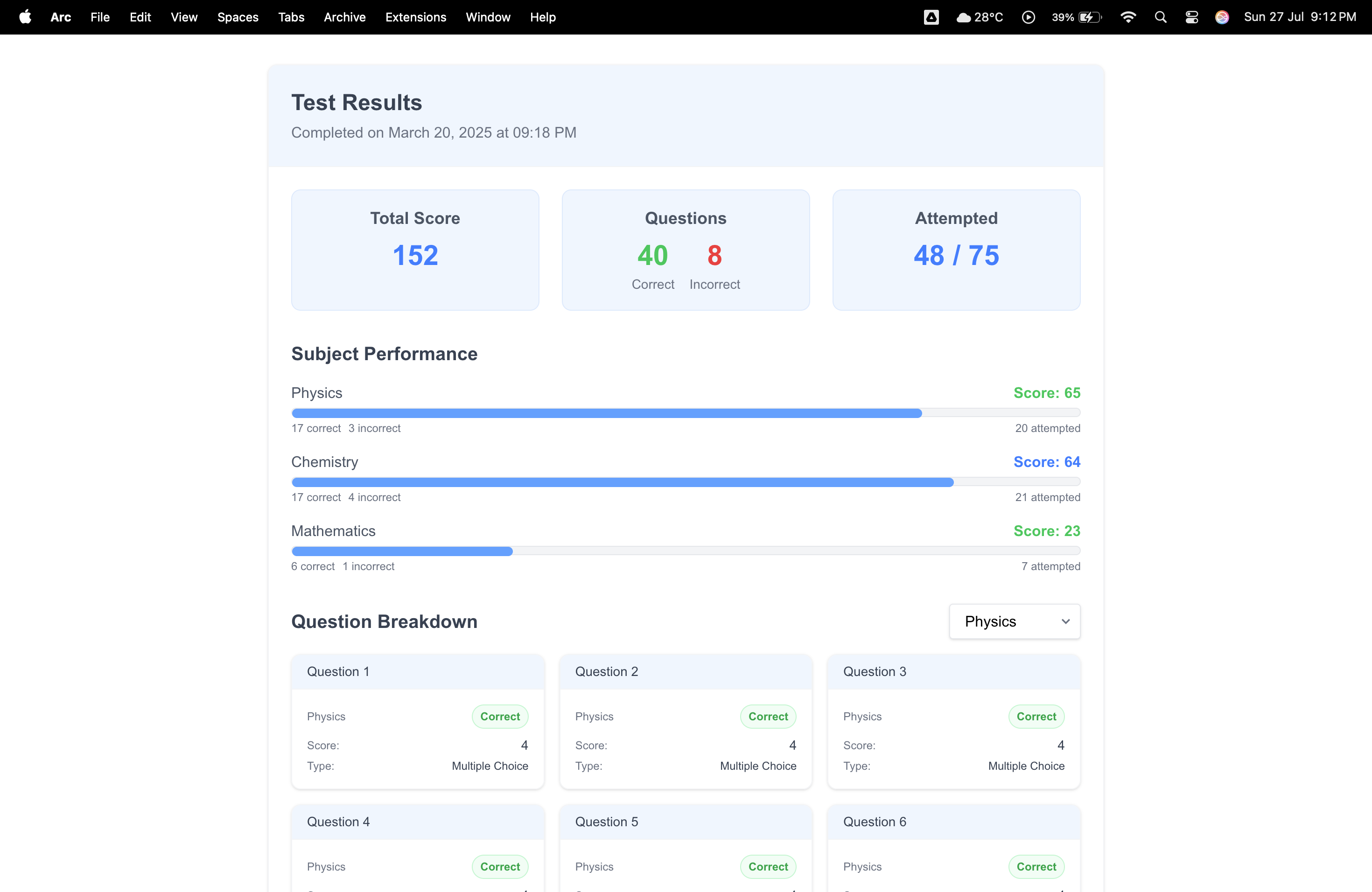The width and height of the screenshot is (1372, 892).
Task: Open Control Center icon in menu bar
Action: point(1191,17)
